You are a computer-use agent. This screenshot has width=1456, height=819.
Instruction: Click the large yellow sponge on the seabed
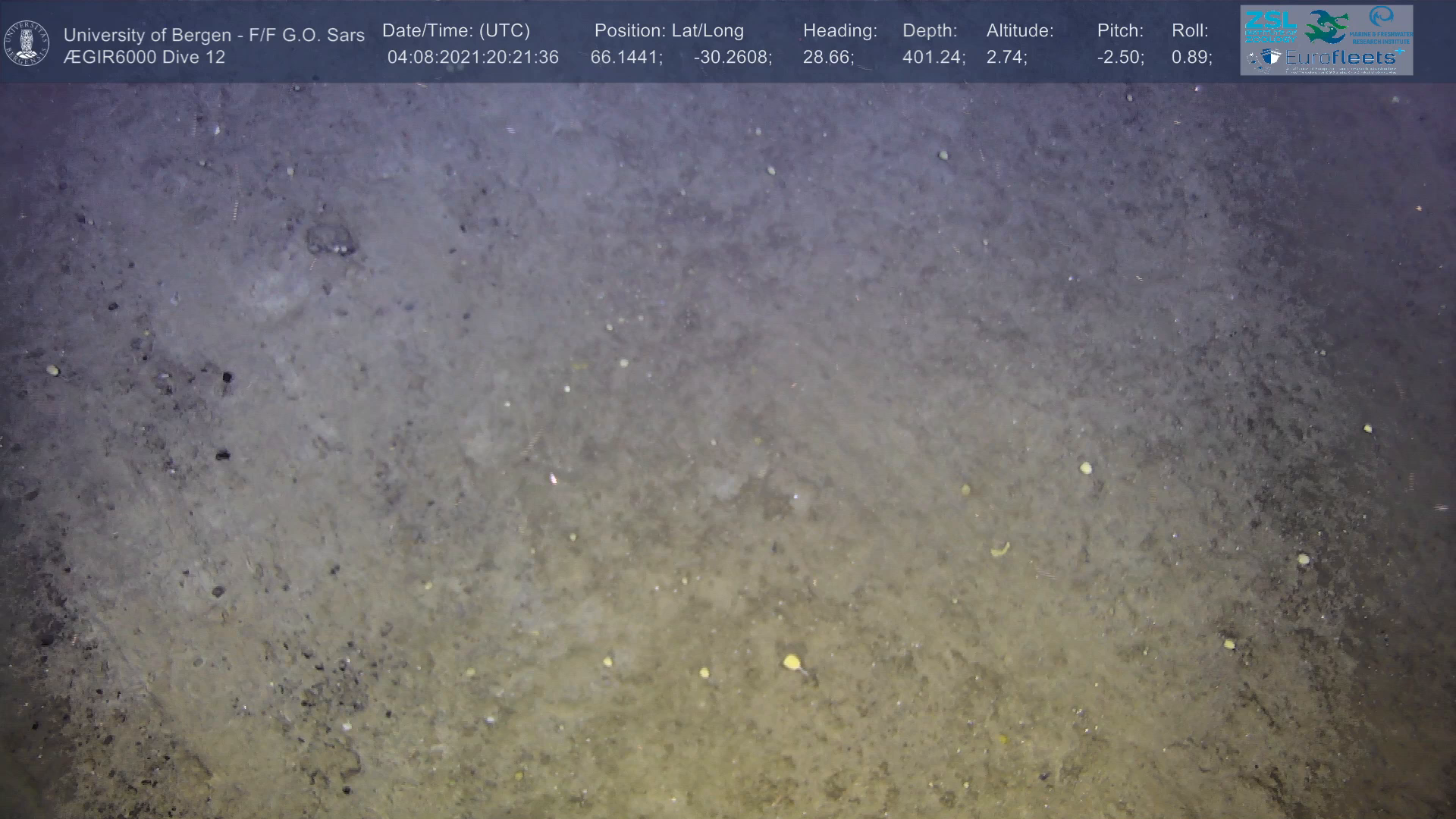pos(792,663)
